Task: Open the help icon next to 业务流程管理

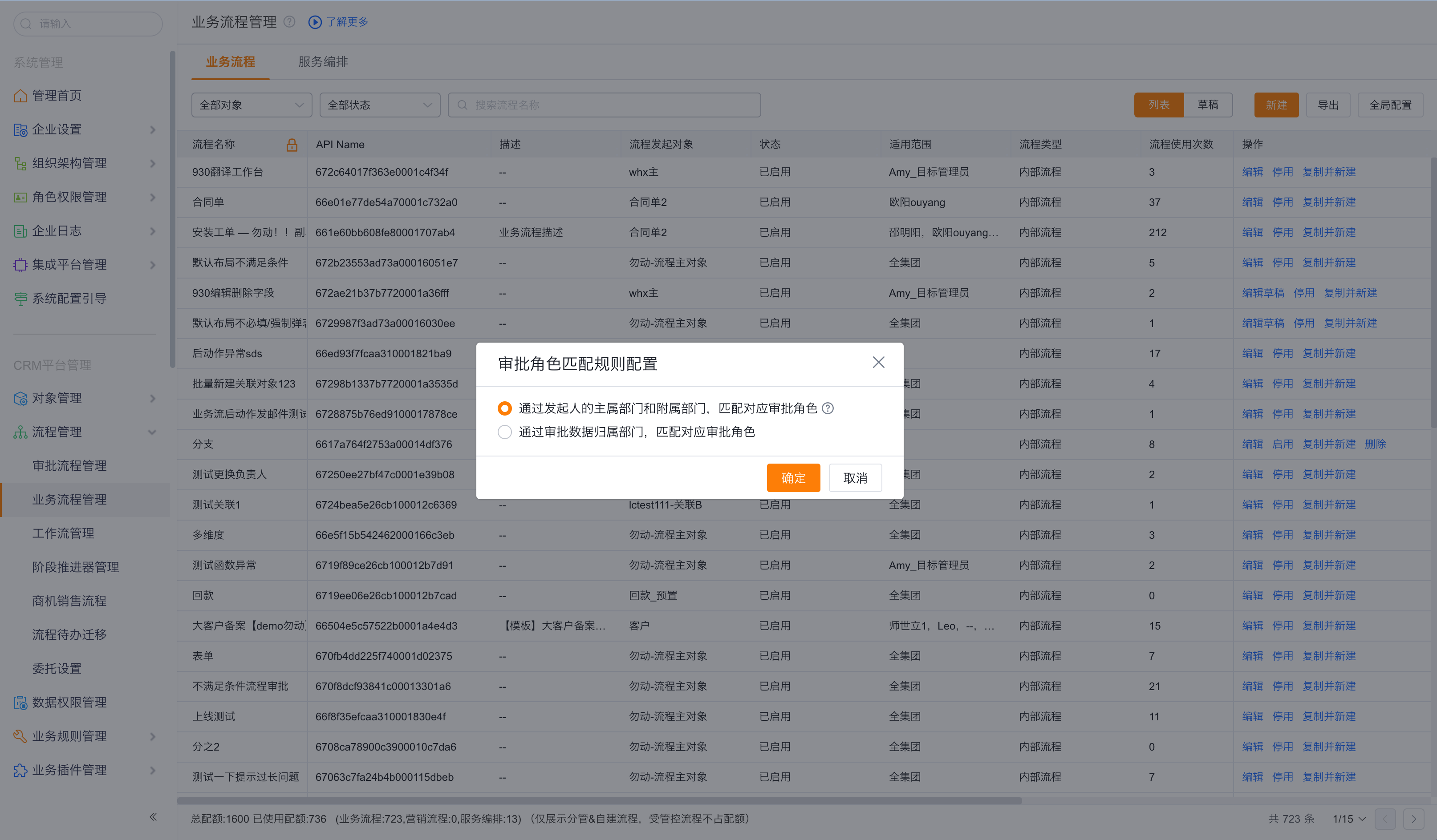Action: pyautogui.click(x=289, y=22)
